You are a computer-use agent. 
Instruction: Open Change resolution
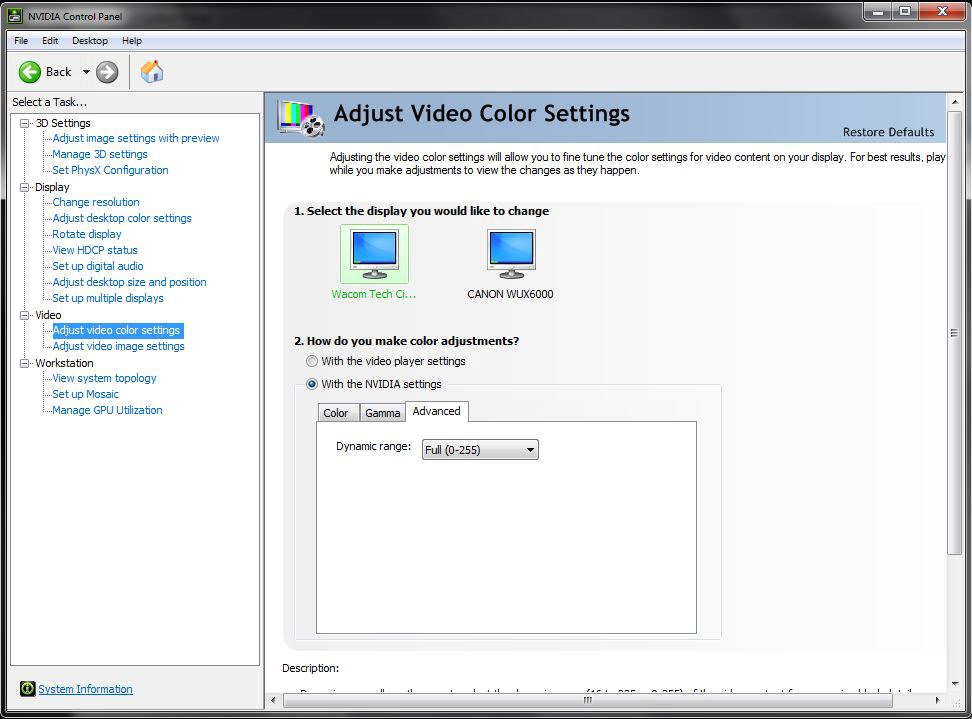[96, 202]
